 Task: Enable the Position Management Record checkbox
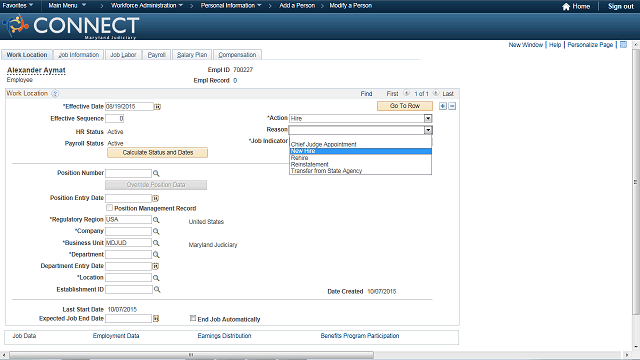(x=109, y=208)
